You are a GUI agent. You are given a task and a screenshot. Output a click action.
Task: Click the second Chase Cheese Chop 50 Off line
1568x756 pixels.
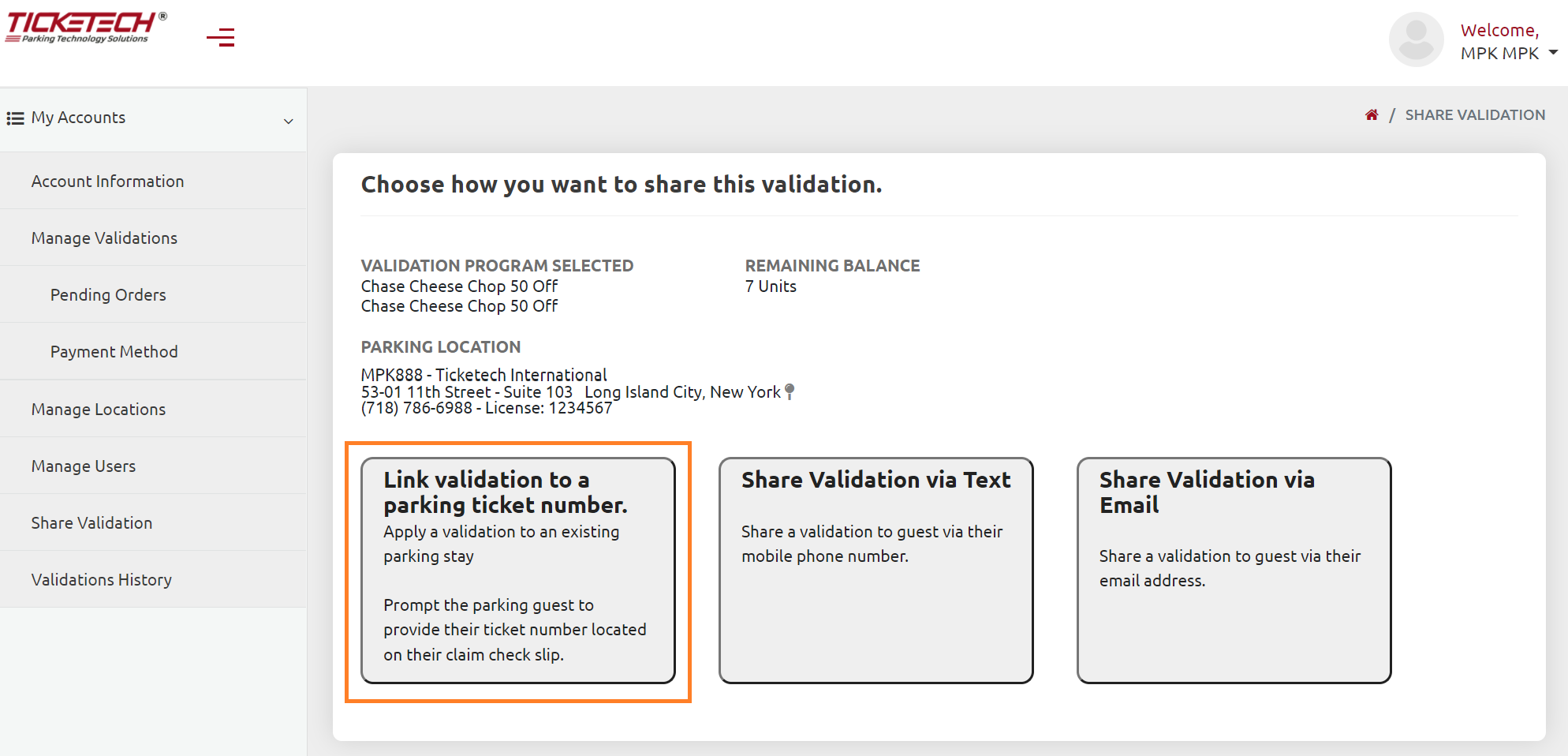click(x=459, y=306)
